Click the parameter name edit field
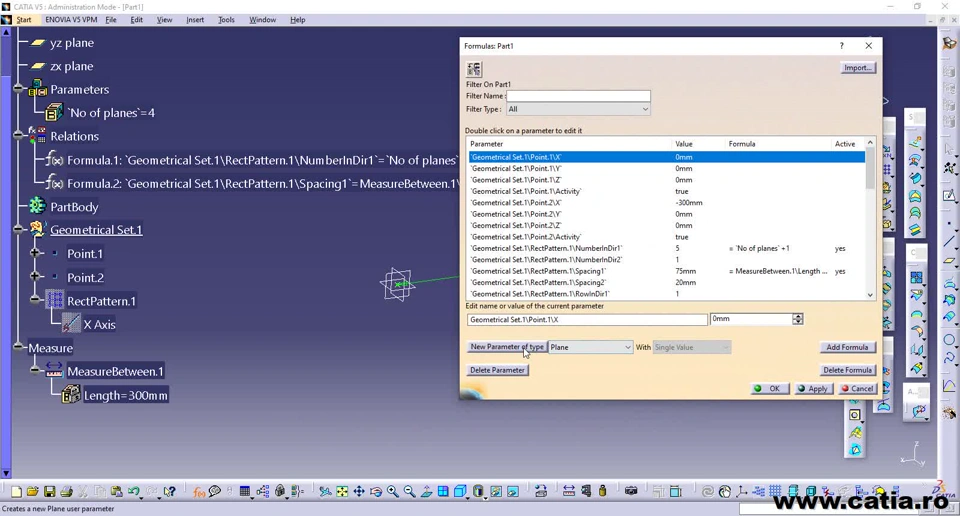This screenshot has height=516, width=960. point(587,320)
